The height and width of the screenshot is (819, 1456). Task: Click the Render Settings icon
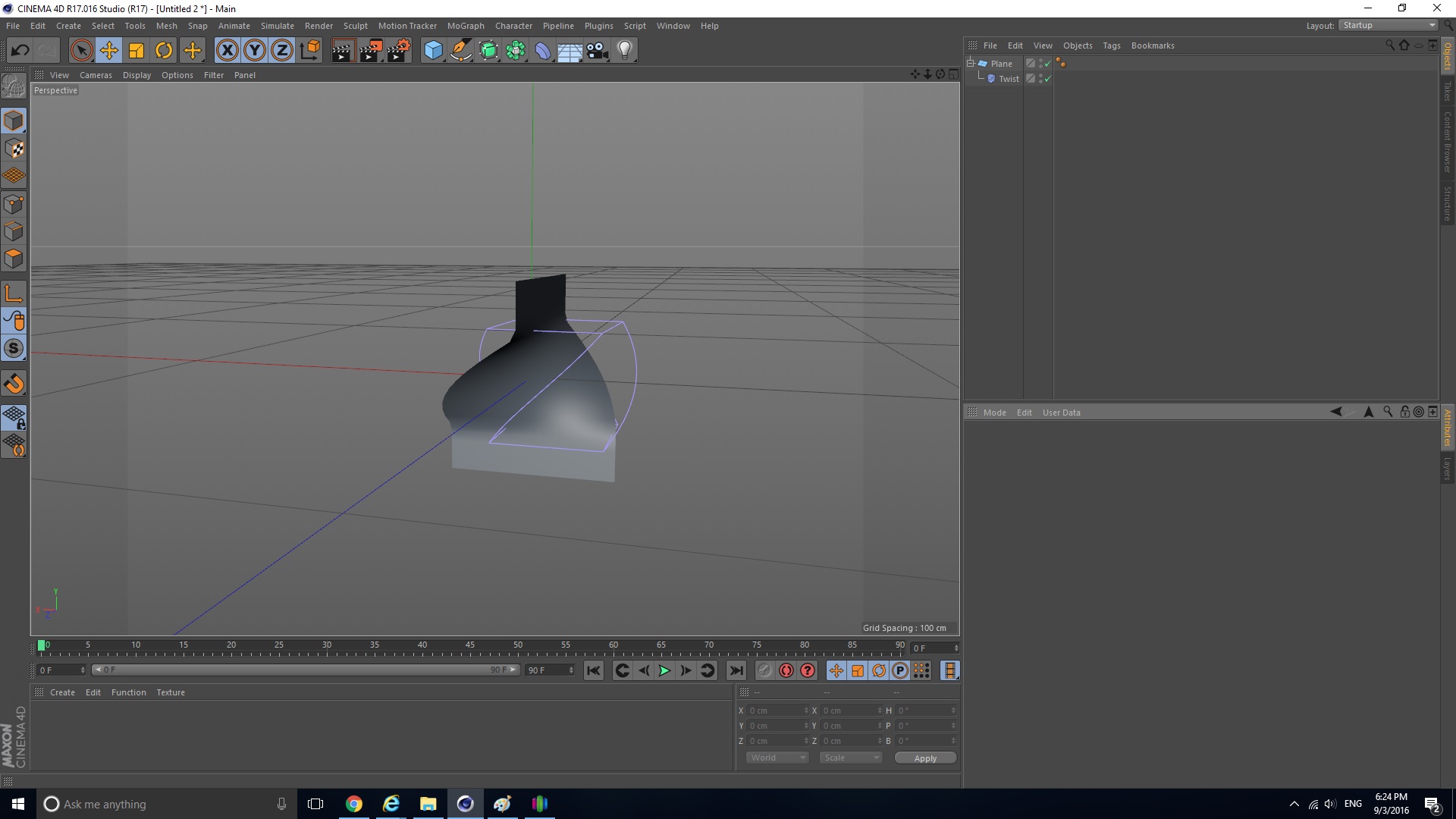point(398,49)
